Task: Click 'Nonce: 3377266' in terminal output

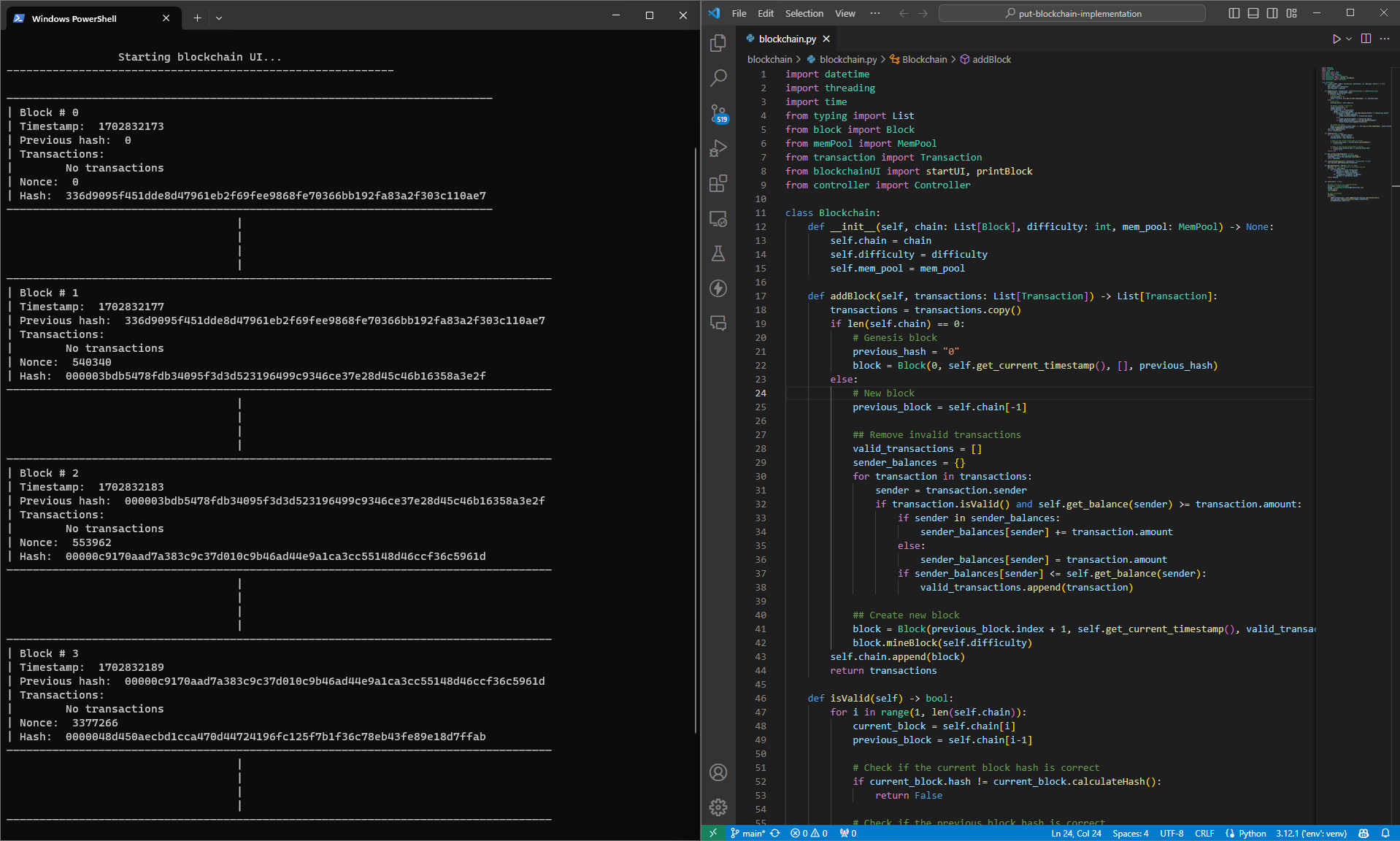Action: point(69,723)
